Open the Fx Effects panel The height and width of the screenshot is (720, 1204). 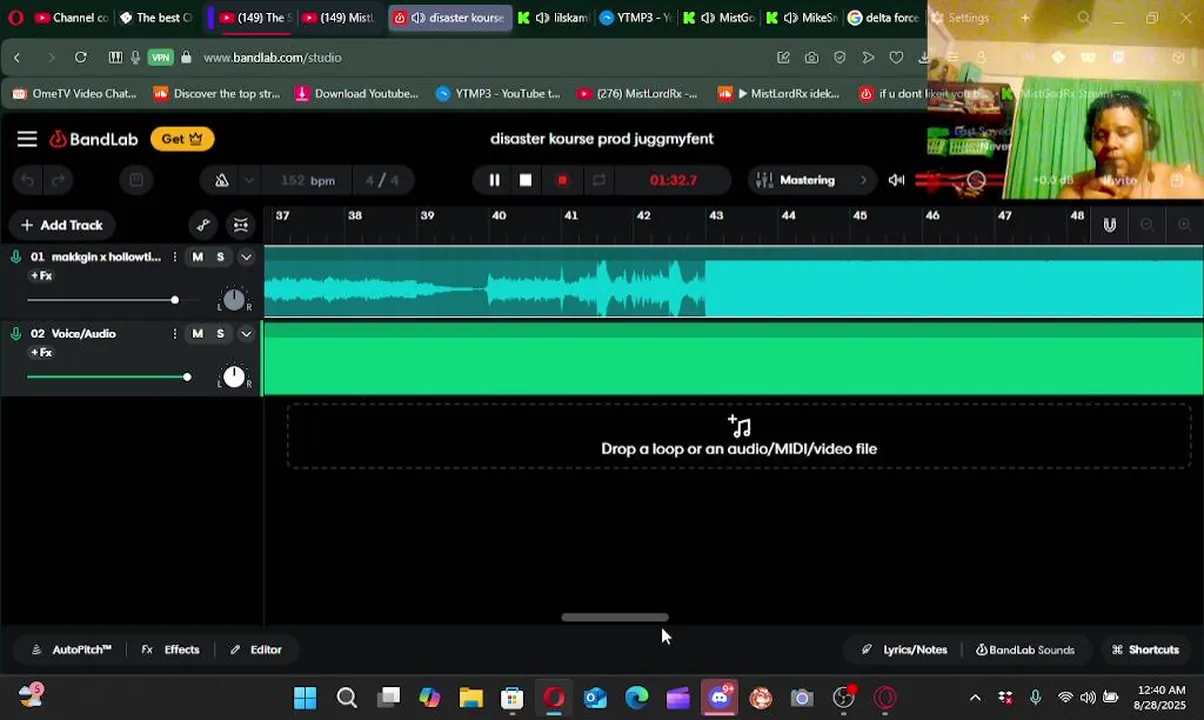point(170,650)
